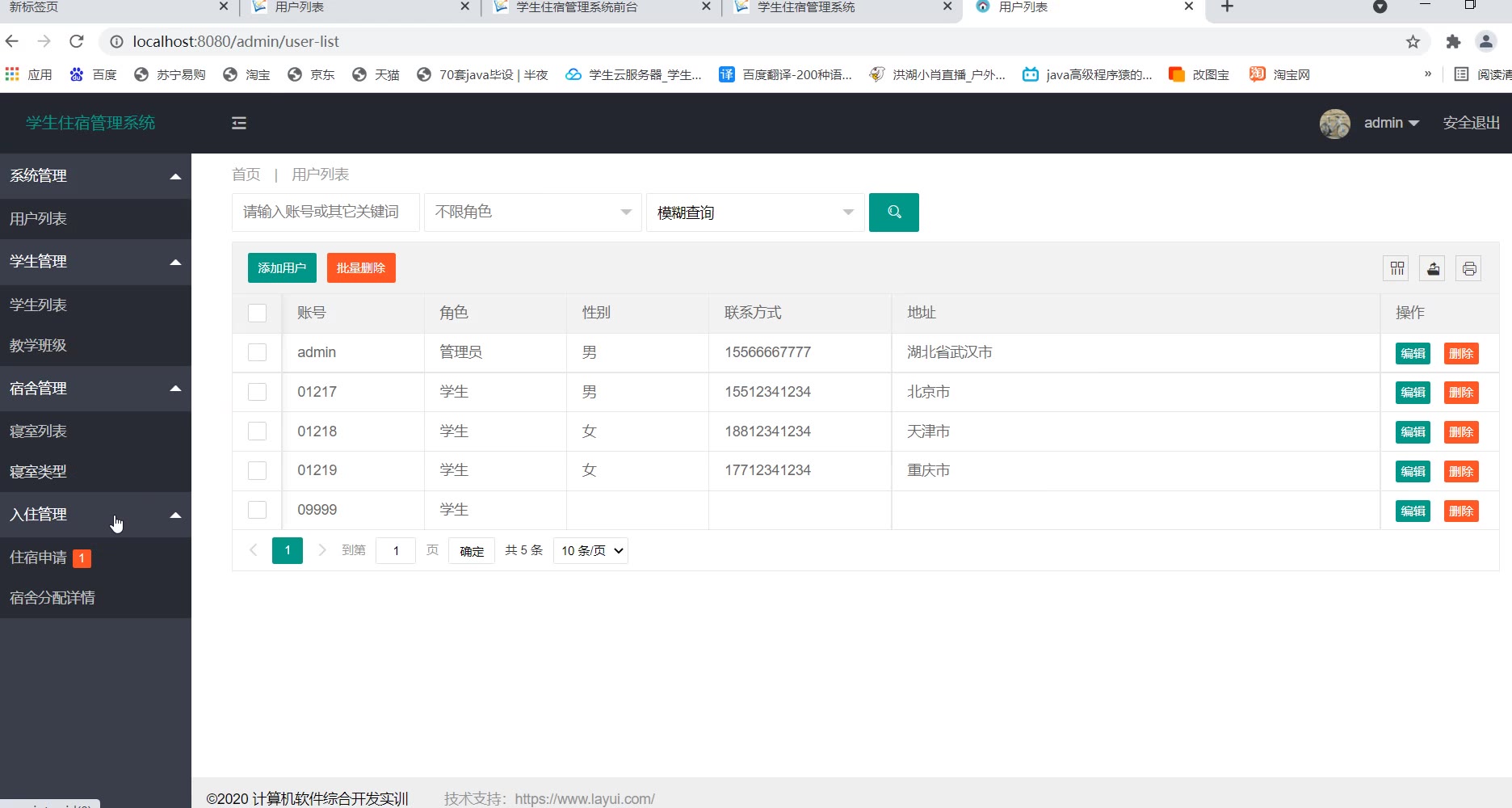Screen dimensions: 1512x808
Task: Open the 苏宁易购 bookmark
Action: point(170,74)
